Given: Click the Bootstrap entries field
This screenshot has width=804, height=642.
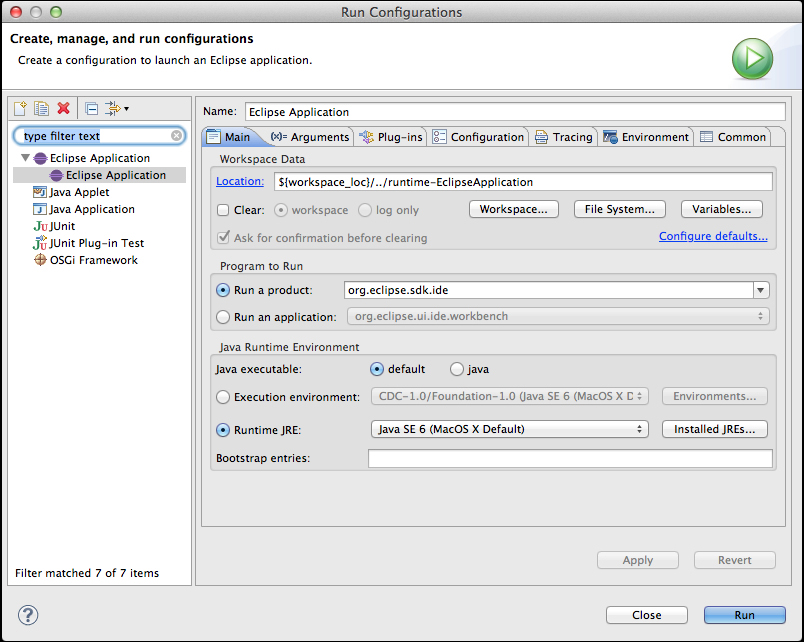Looking at the screenshot, I should pos(570,458).
